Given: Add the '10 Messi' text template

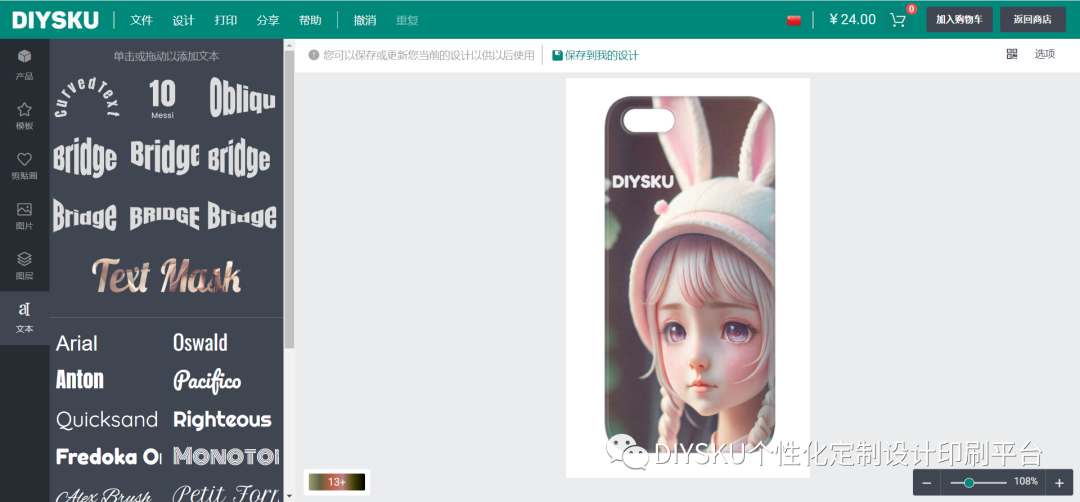Looking at the screenshot, I should click(x=163, y=98).
